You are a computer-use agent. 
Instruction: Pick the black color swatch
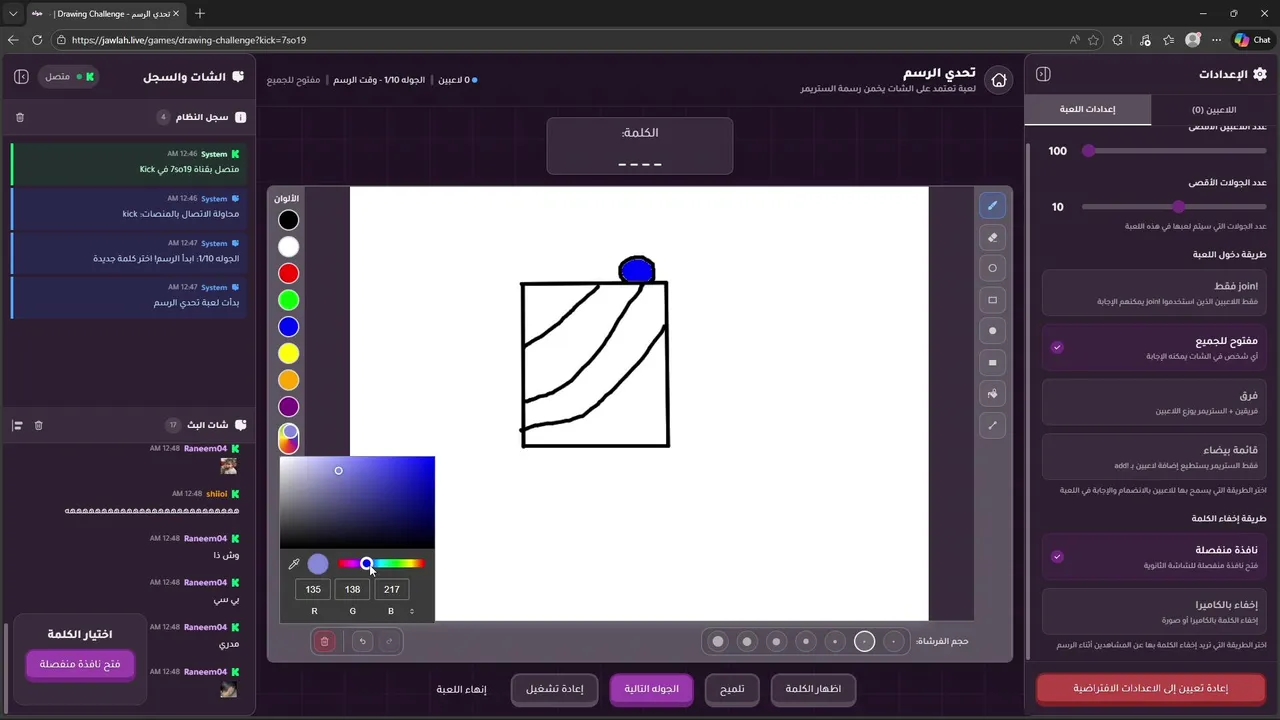point(288,220)
